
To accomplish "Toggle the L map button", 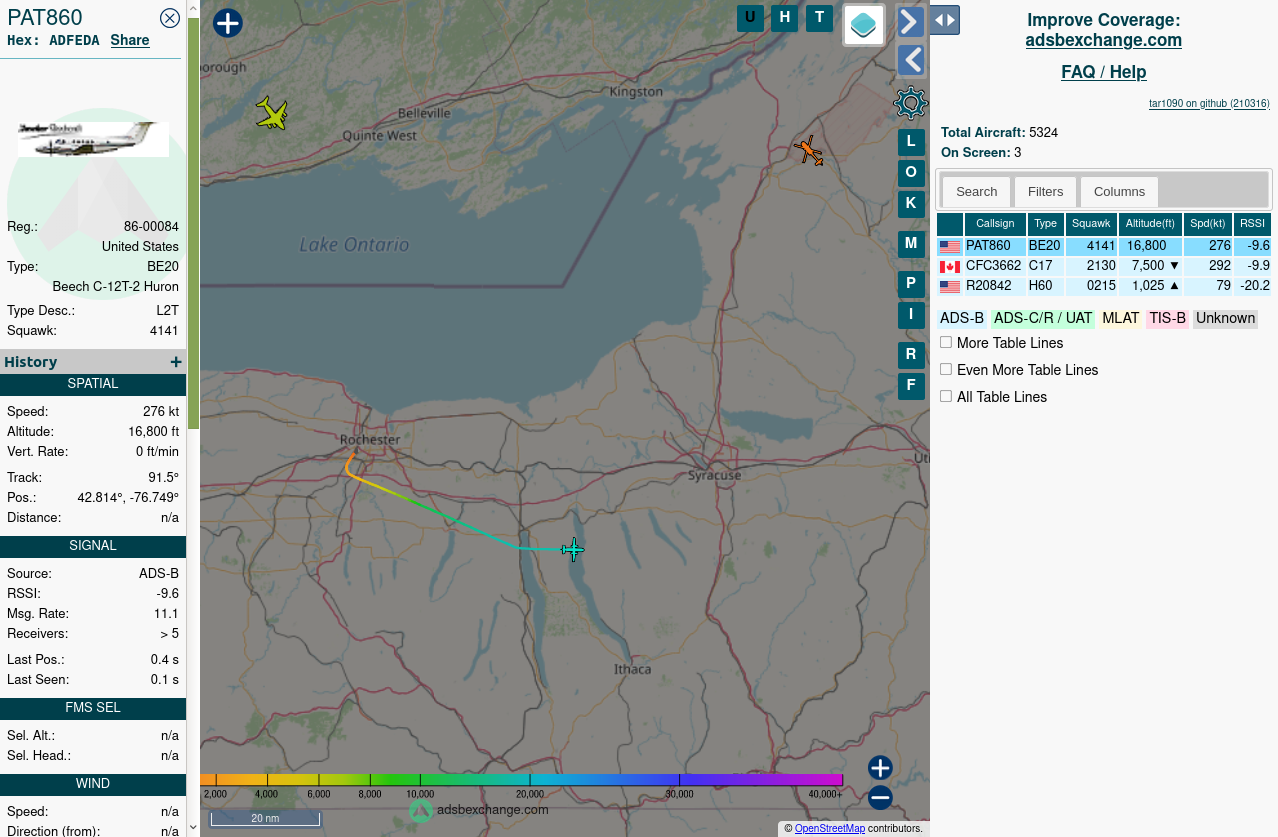I will (911, 142).
